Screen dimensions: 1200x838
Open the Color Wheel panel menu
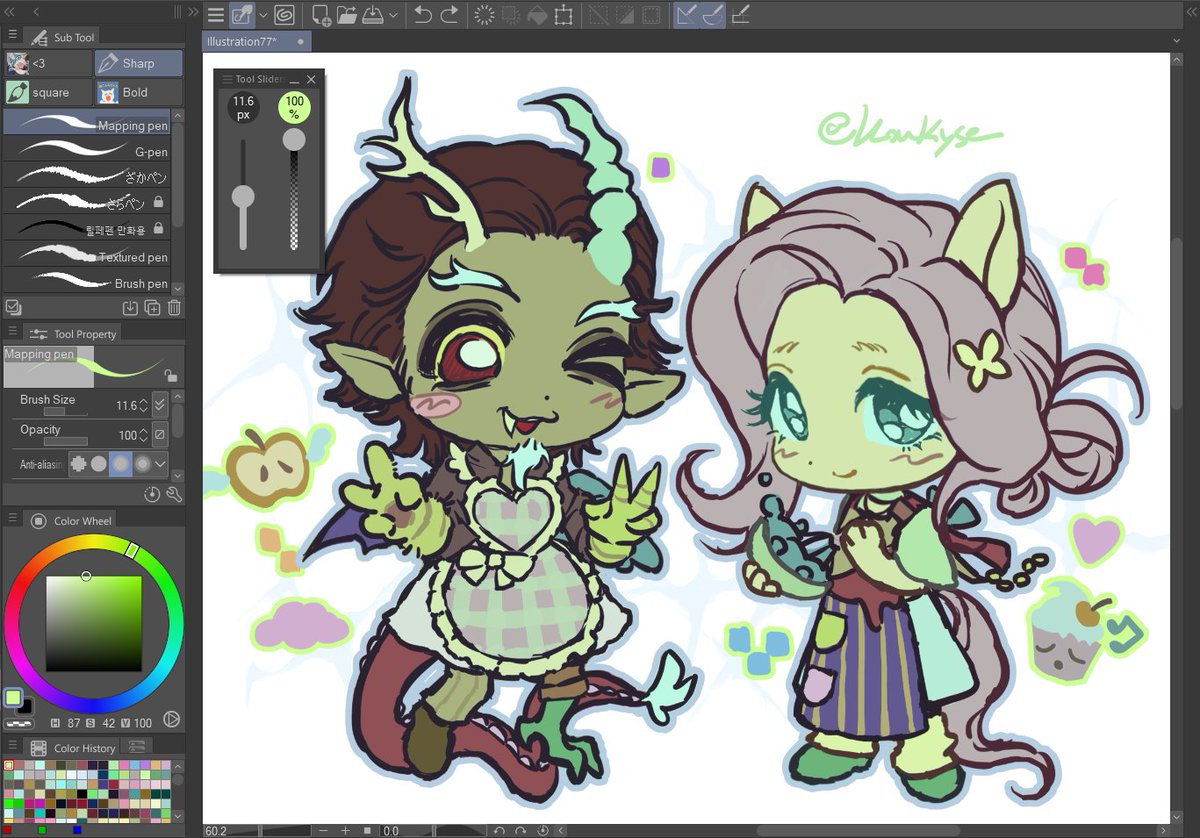click(x=12, y=518)
